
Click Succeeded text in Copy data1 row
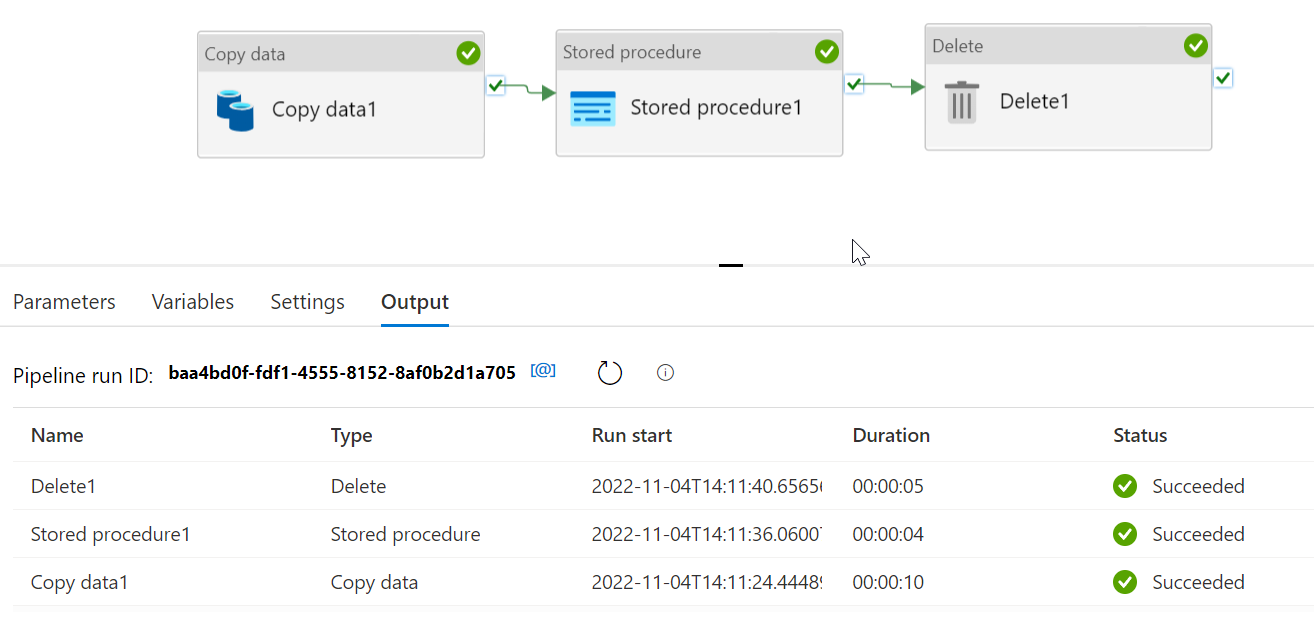pos(1198,582)
